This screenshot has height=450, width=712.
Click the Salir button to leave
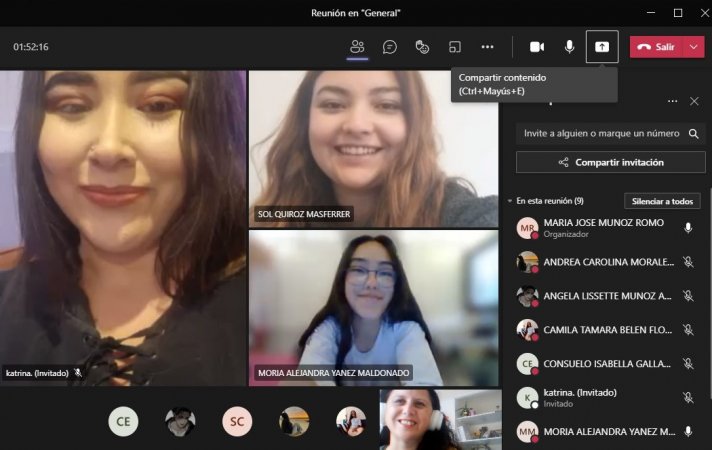tap(657, 47)
